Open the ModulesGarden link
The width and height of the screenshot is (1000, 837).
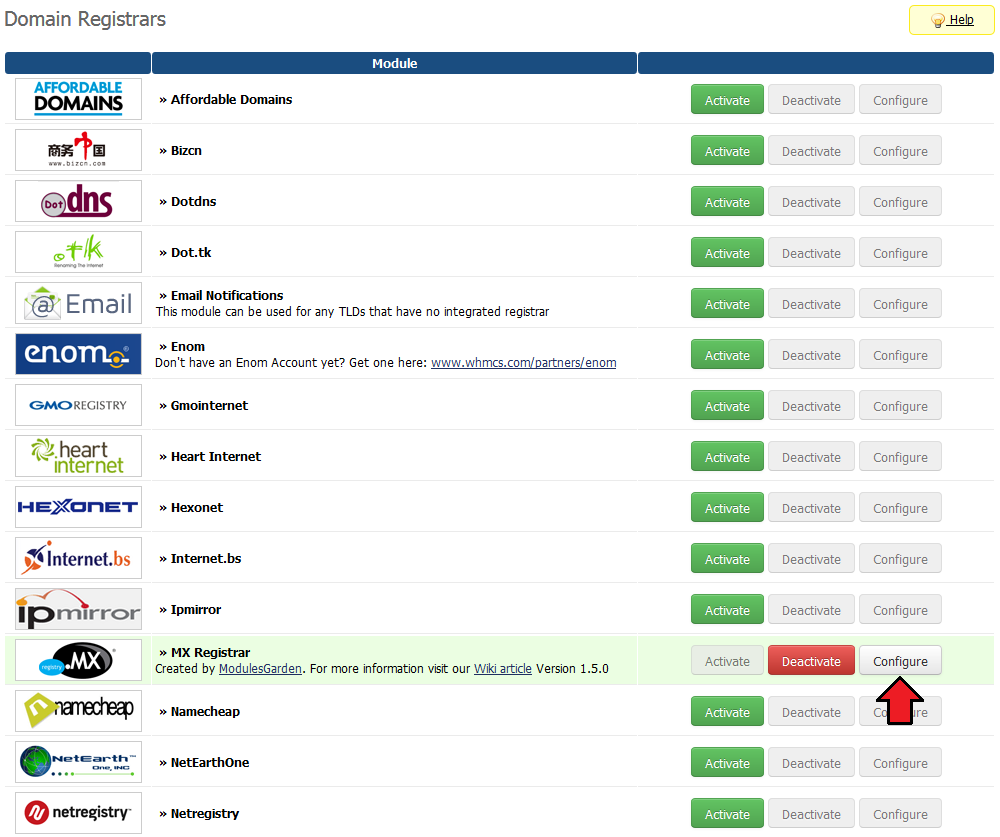point(260,669)
